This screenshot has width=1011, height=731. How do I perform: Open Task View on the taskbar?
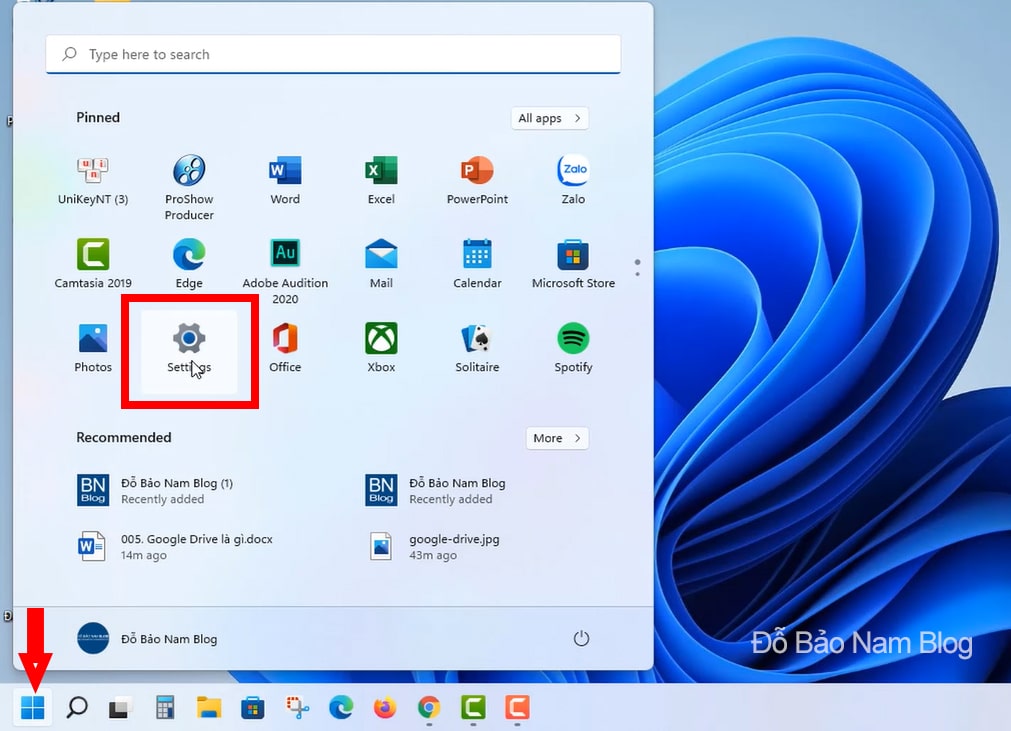[121, 707]
